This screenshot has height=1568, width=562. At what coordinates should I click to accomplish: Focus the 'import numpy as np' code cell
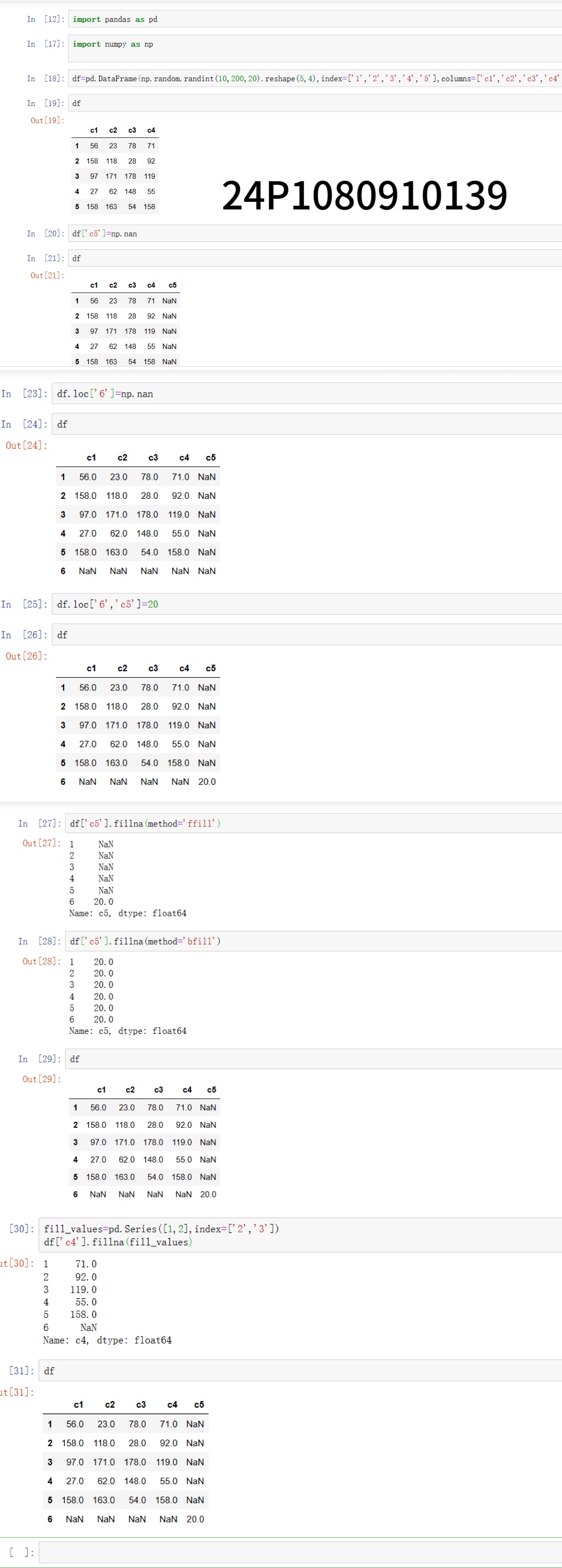(315, 48)
